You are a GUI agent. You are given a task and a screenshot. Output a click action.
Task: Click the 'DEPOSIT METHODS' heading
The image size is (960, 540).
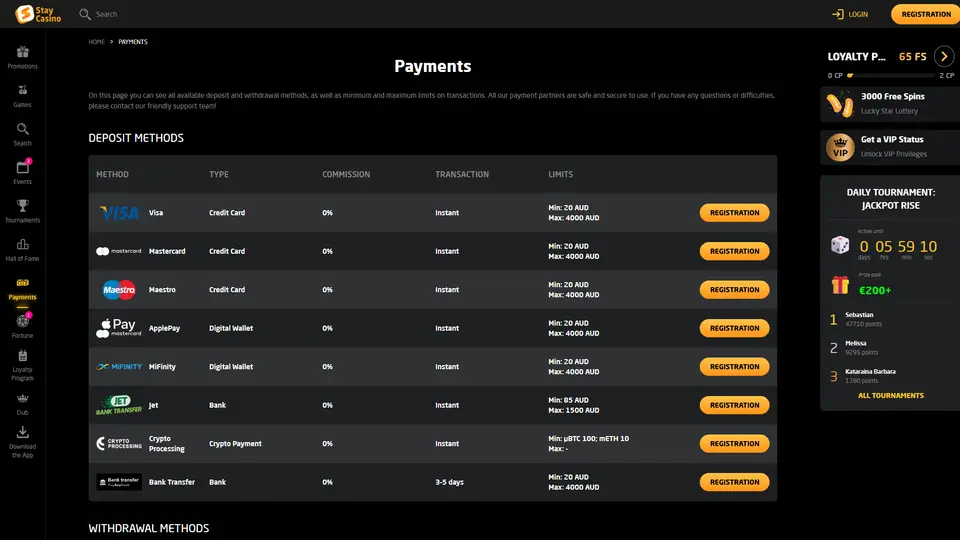[x=136, y=138]
